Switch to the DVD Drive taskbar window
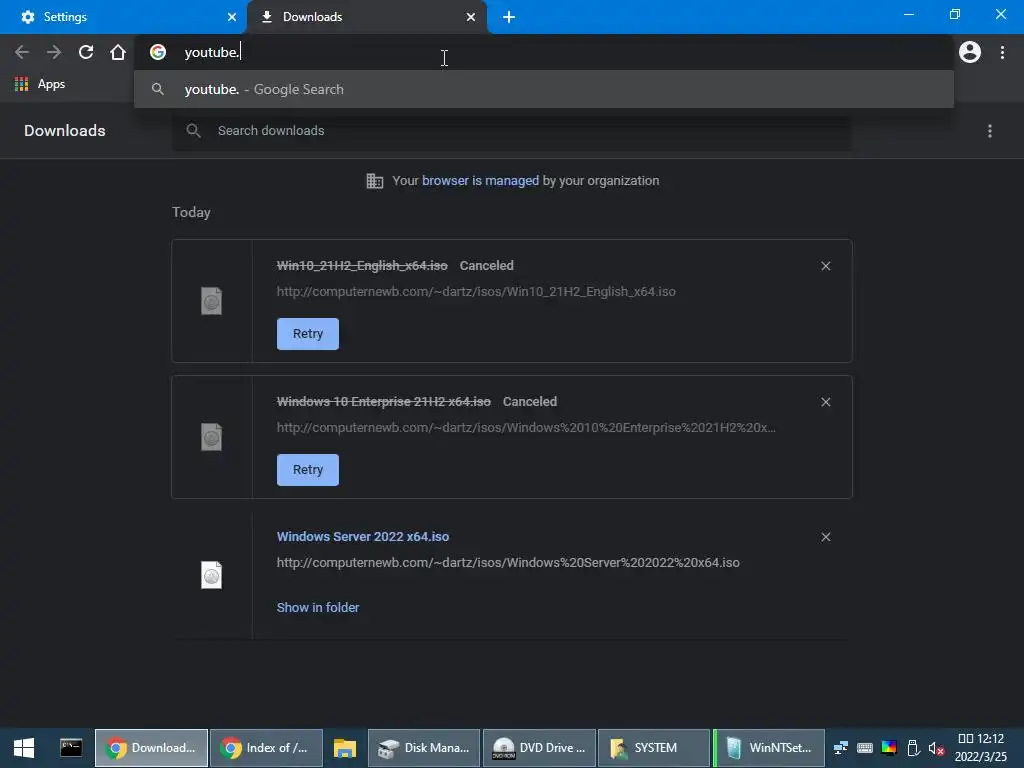Image resolution: width=1024 pixels, height=768 pixels. (x=539, y=748)
